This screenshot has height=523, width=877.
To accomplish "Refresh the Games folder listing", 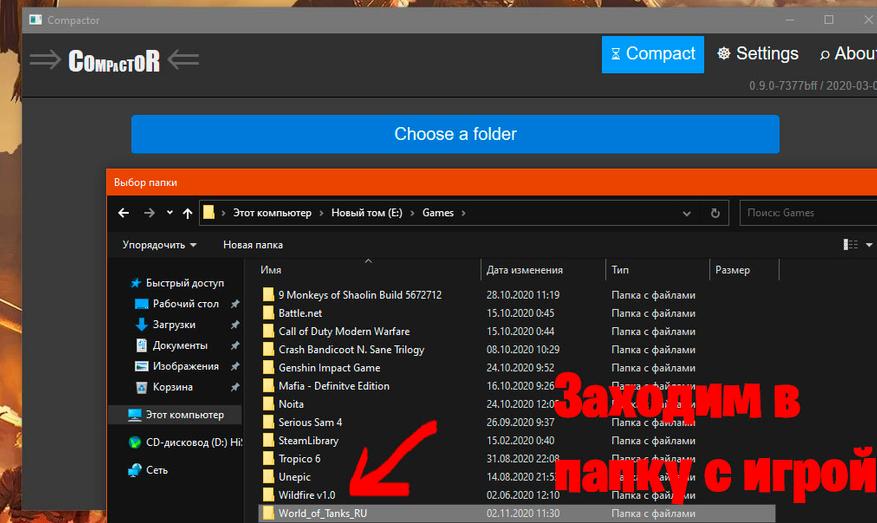I will tap(715, 213).
